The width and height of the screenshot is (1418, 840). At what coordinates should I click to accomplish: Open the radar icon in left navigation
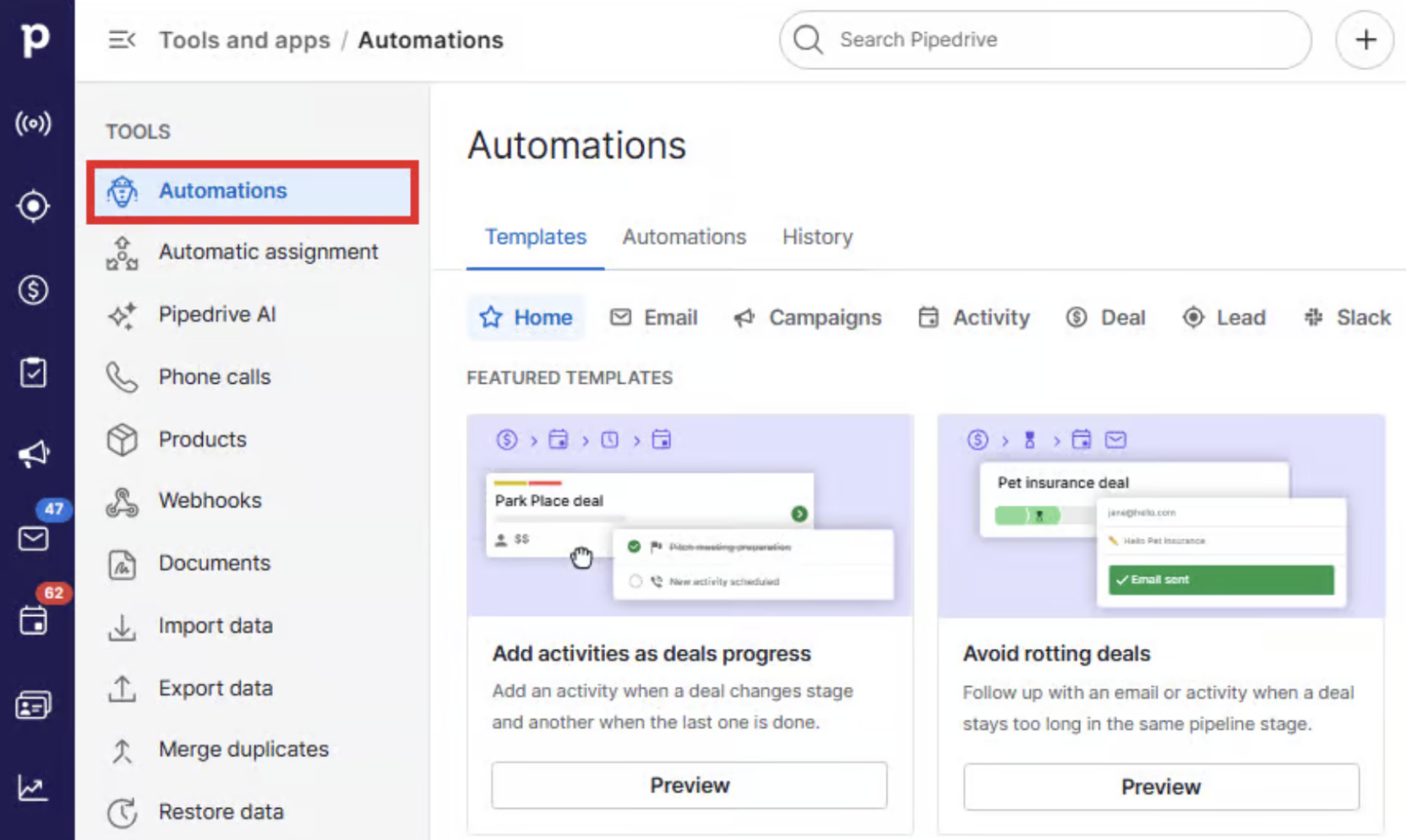34,123
